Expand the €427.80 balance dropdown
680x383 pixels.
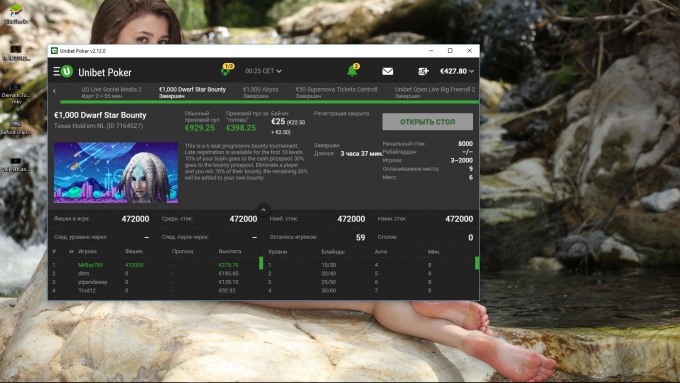457,71
